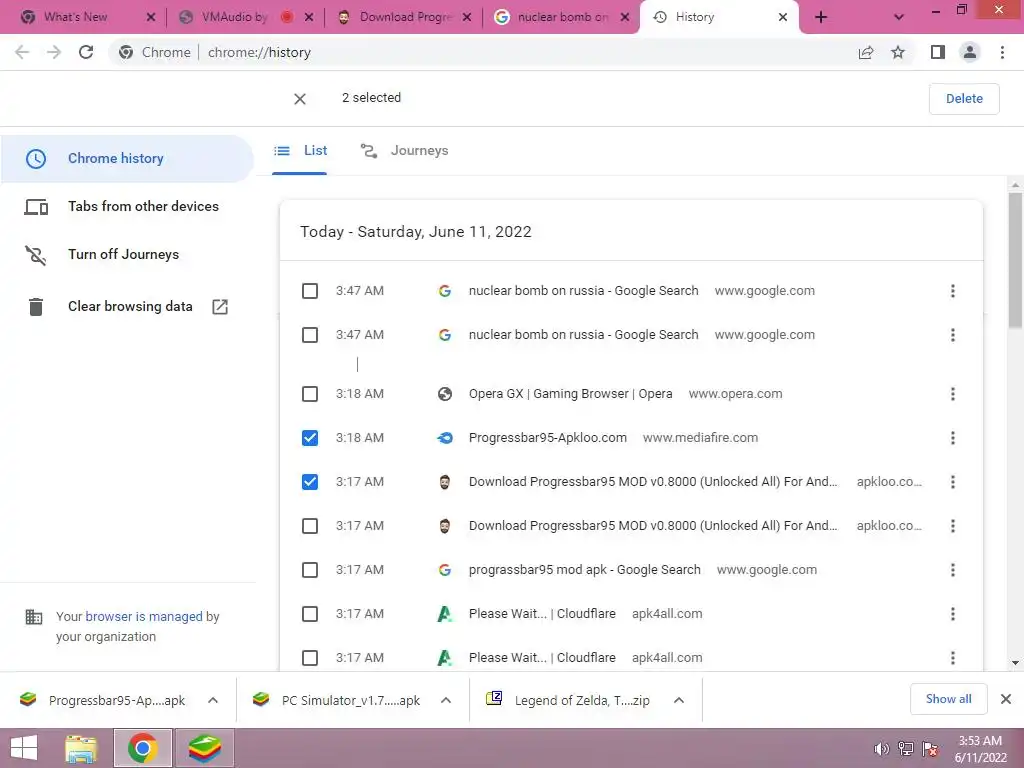Close the What's New tab
The width and height of the screenshot is (1024, 768).
click(x=151, y=18)
